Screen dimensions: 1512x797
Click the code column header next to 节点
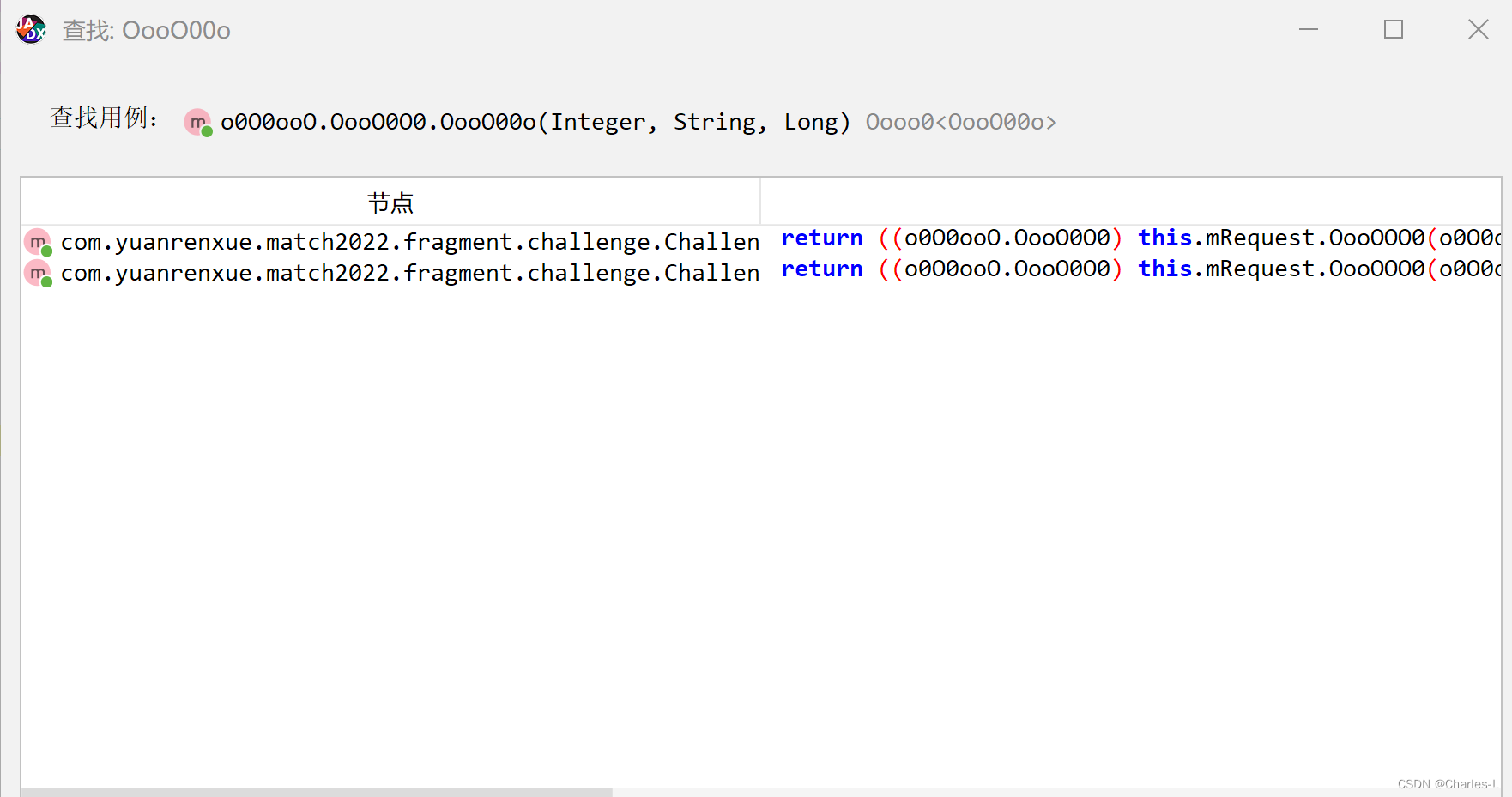coord(1130,202)
